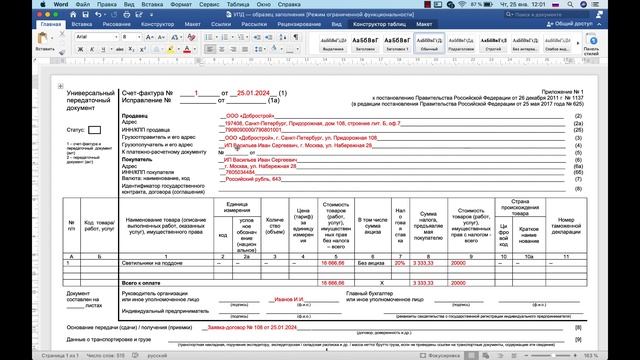The image size is (640, 360).
Task: Justify the paragraph text
Action: [245, 49]
